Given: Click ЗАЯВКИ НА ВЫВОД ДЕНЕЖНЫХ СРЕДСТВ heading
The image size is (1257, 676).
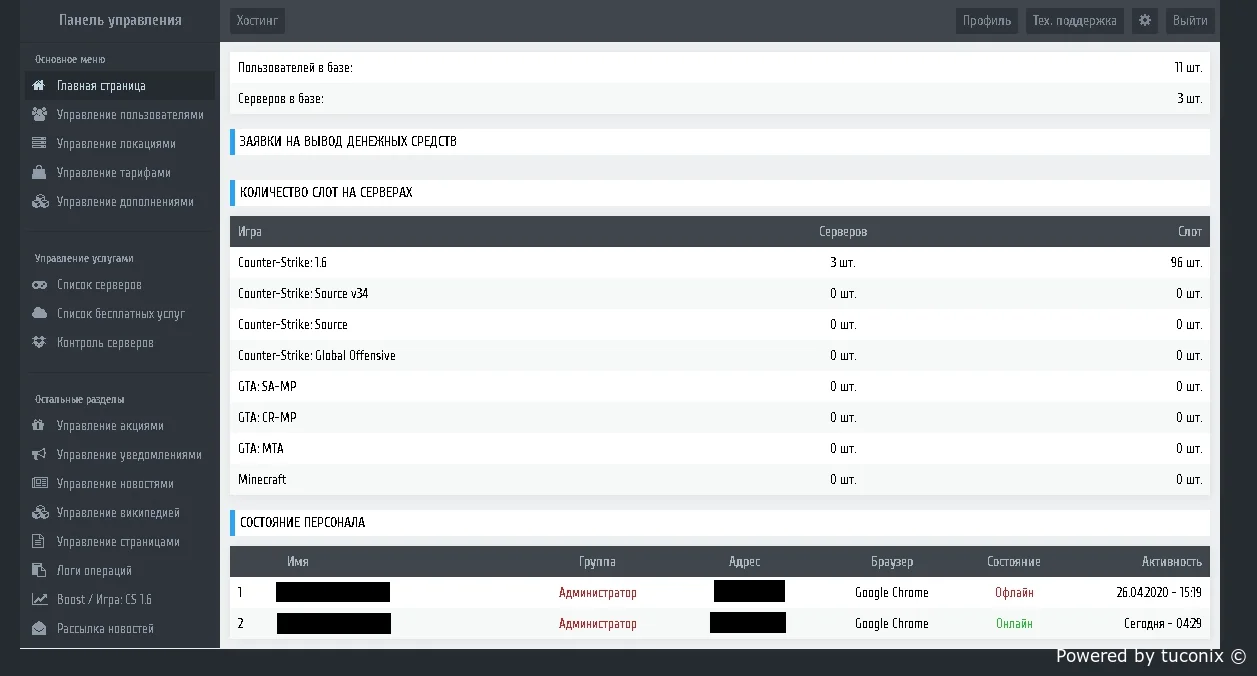Looking at the screenshot, I should point(348,142).
